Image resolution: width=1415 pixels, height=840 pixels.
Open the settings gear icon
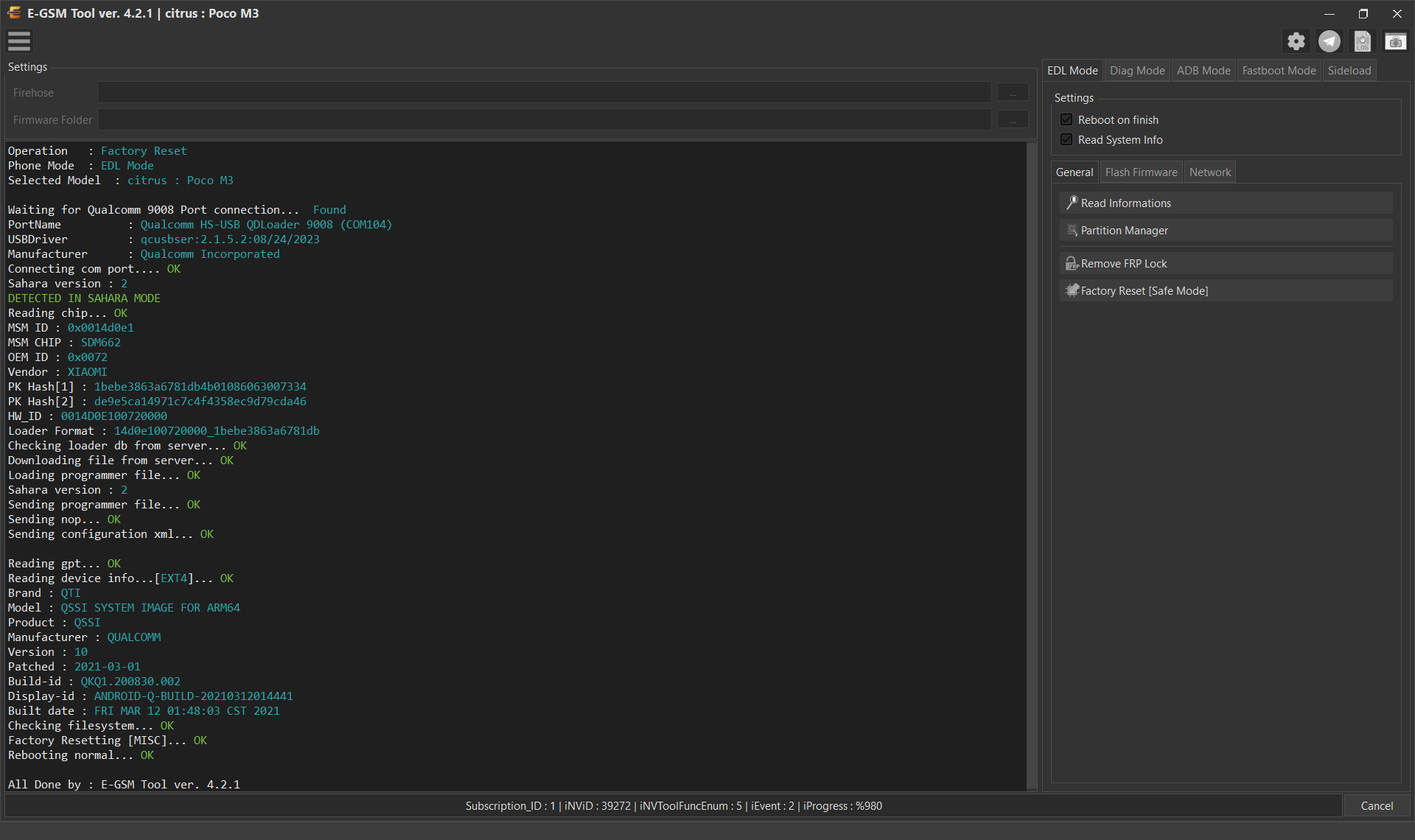(1296, 41)
